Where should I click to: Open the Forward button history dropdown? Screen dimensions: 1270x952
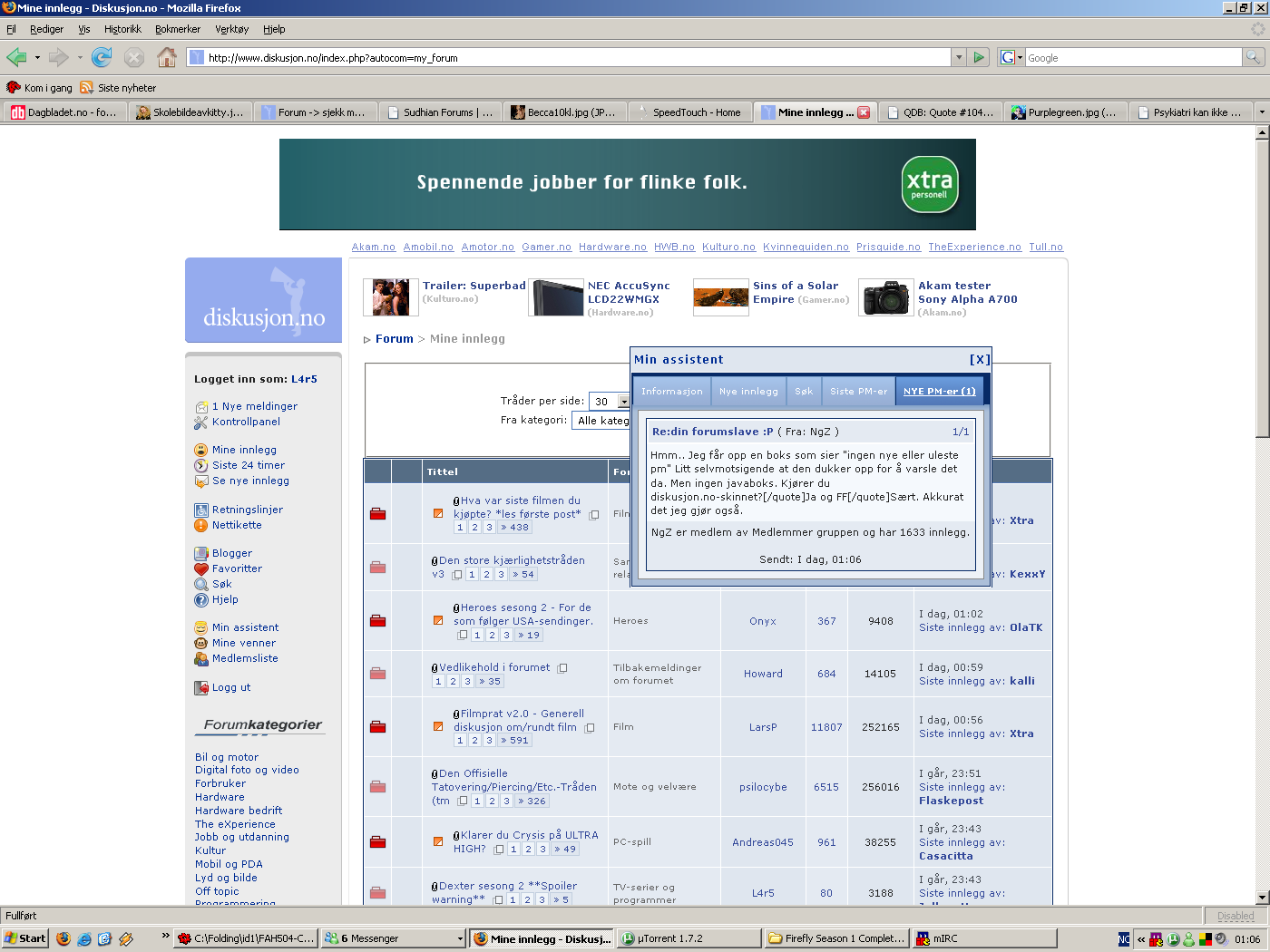(80, 58)
